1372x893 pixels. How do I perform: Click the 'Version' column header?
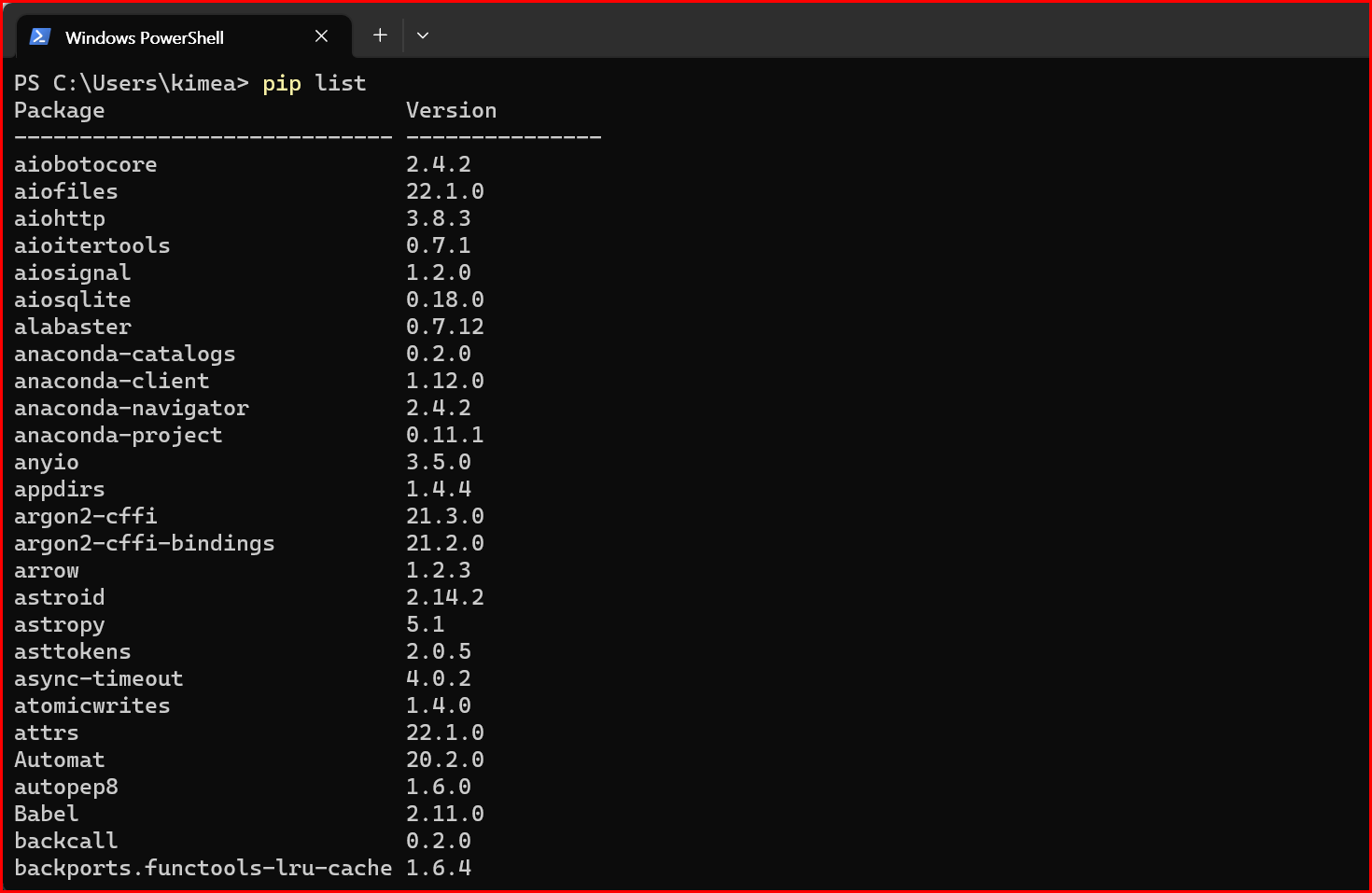pos(451,110)
